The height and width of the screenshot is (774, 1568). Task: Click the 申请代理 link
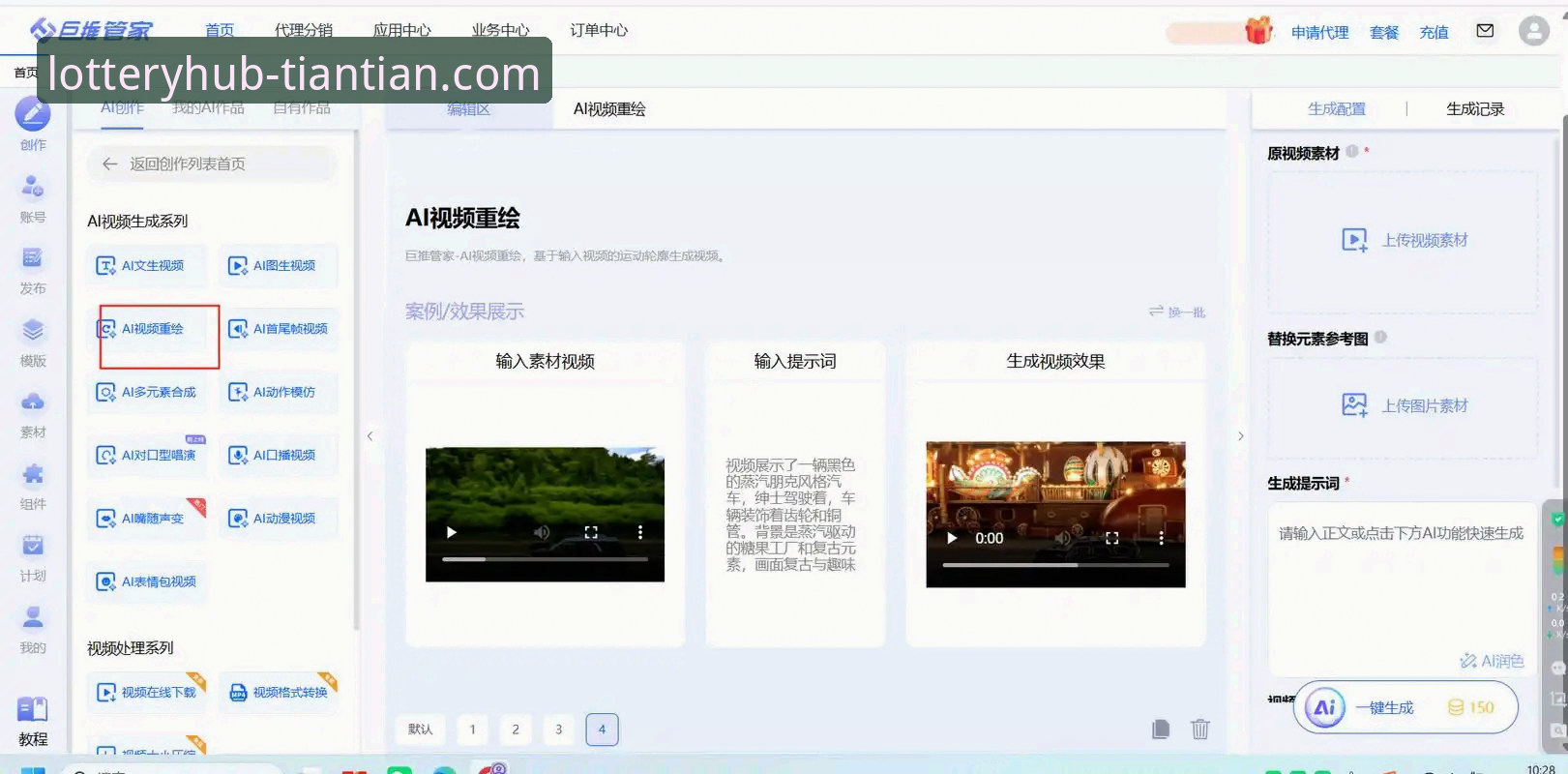click(1319, 32)
